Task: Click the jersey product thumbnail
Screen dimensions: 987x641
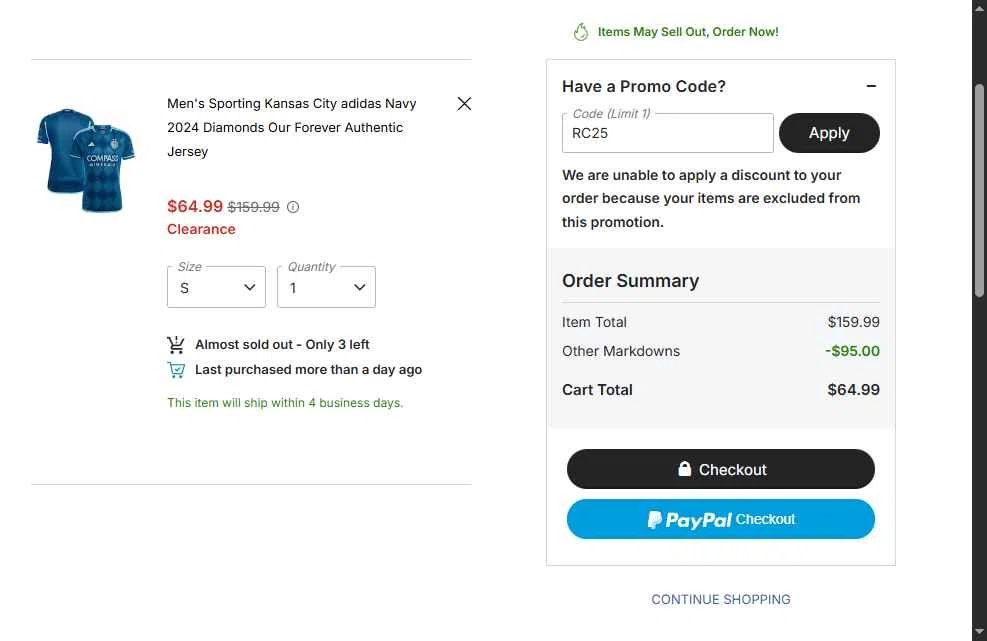Action: click(x=85, y=160)
